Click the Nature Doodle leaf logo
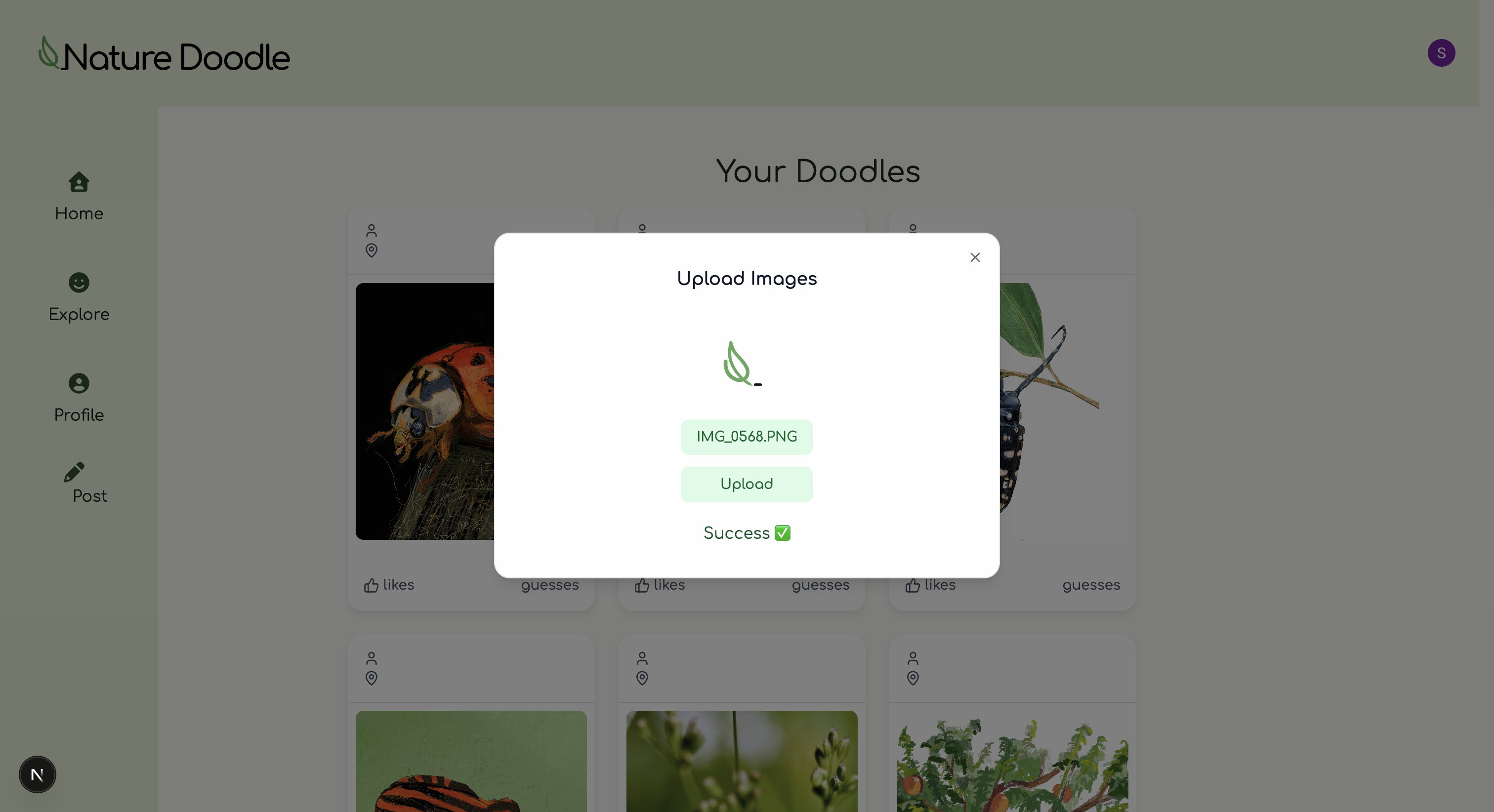The width and height of the screenshot is (1494, 812). [x=49, y=53]
